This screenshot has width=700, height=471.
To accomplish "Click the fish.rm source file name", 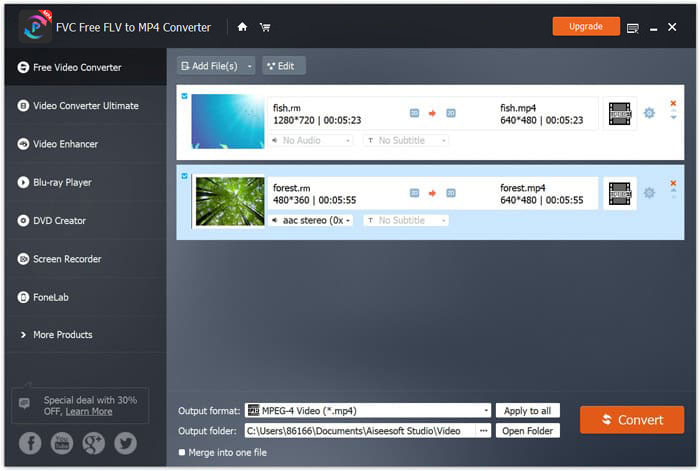I will click(287, 108).
